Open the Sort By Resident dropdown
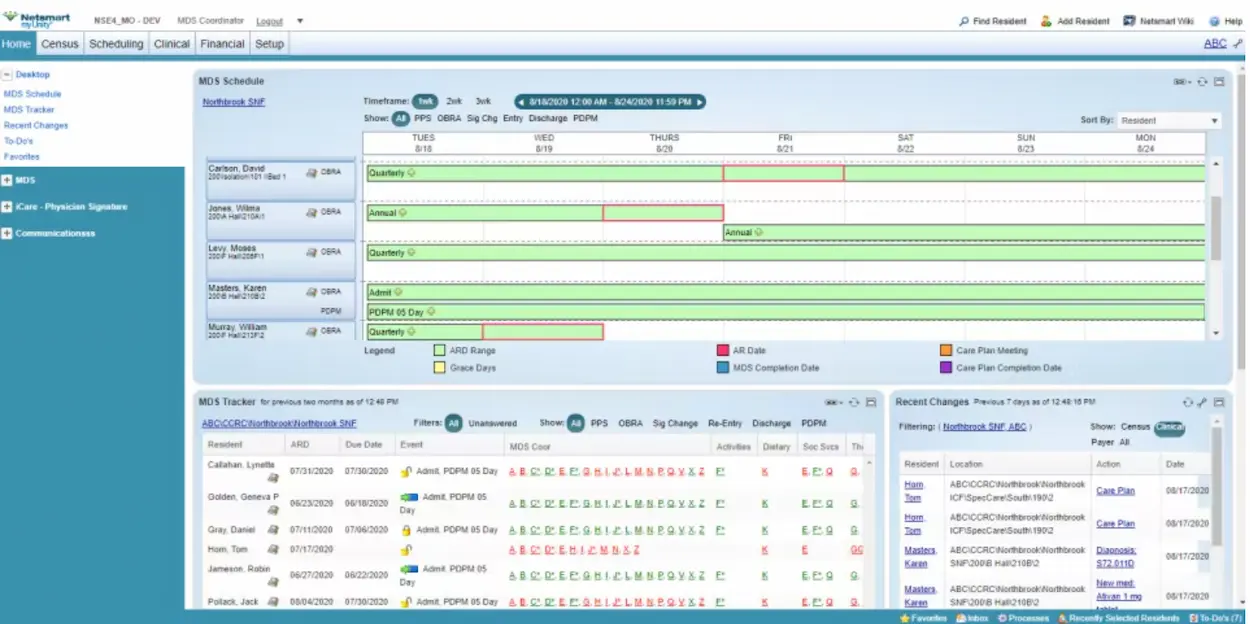Viewport: 1250px width, 624px height. [1168, 119]
